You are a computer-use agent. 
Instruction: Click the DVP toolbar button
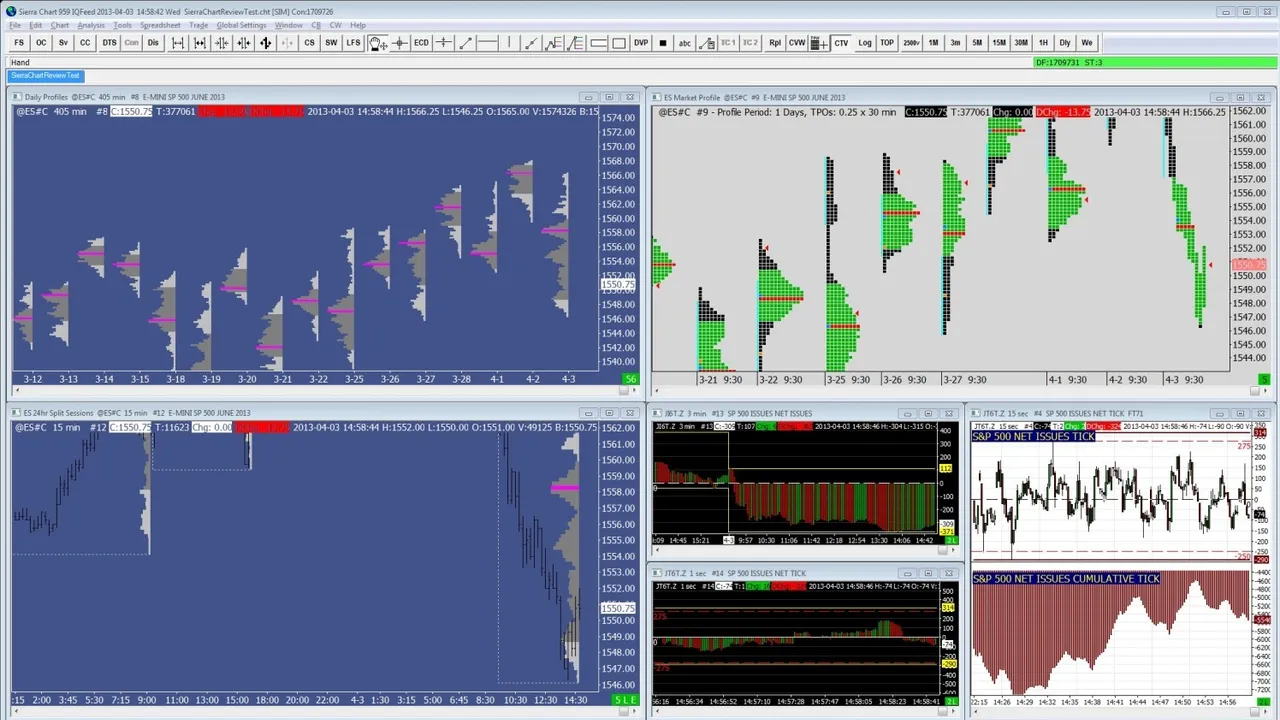[641, 43]
